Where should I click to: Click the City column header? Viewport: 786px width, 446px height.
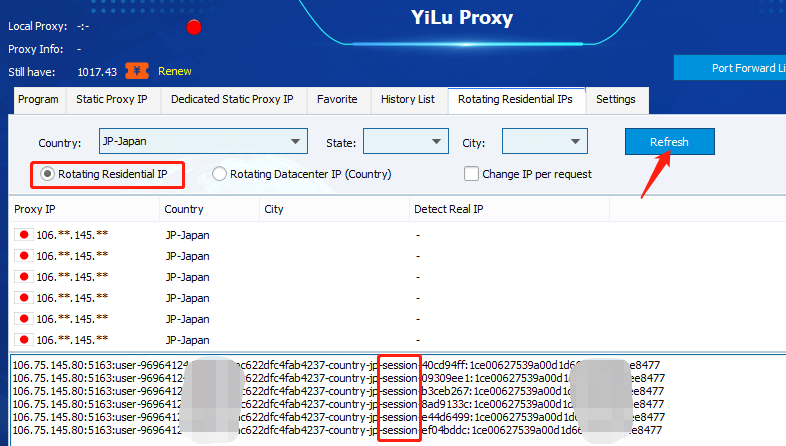coord(334,209)
